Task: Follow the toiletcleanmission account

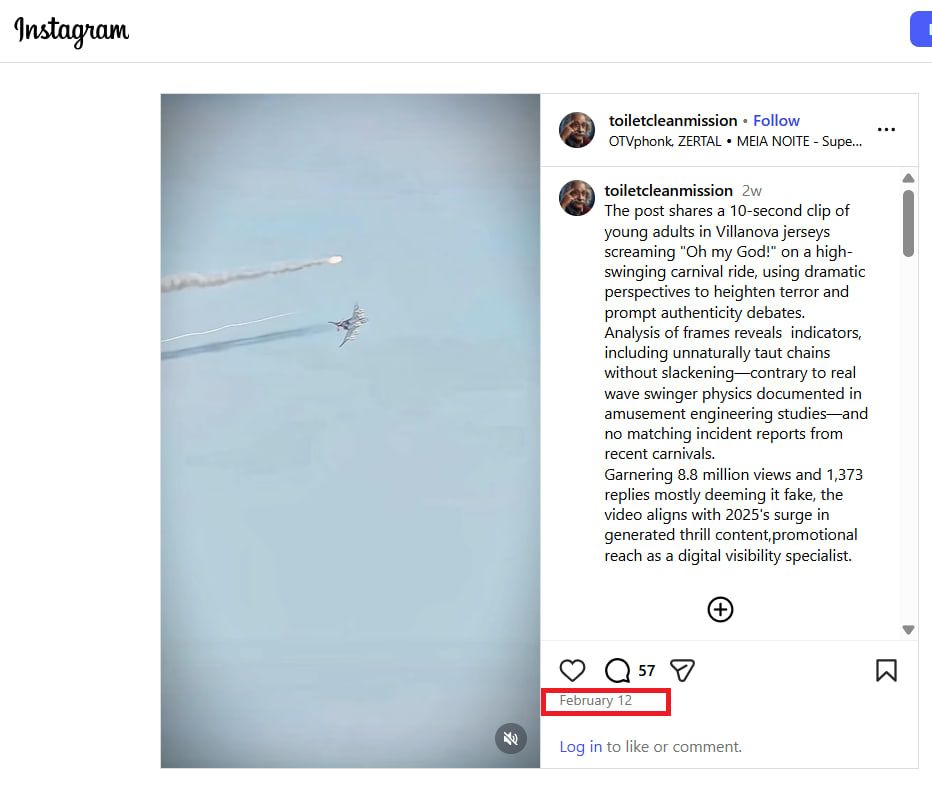Action: (776, 120)
